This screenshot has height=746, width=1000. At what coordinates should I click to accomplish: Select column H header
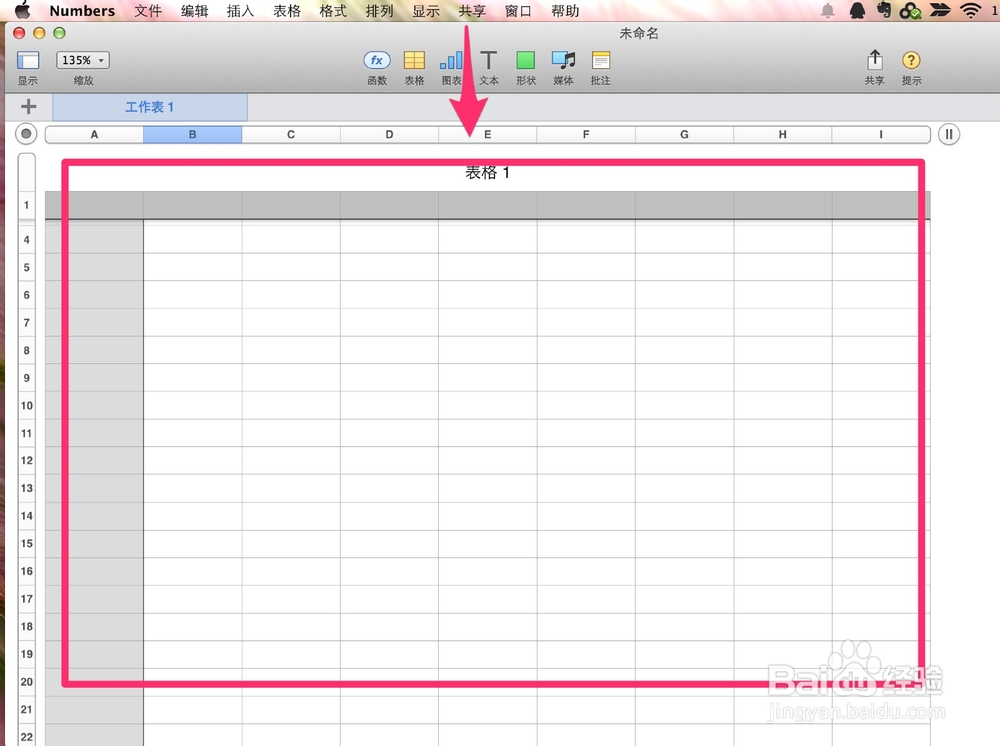pyautogui.click(x=783, y=135)
